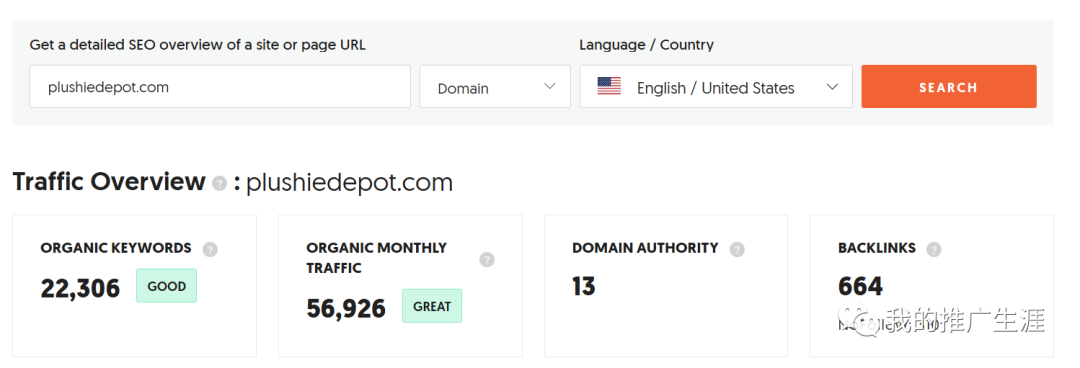Image resolution: width=1080 pixels, height=368 pixels.
Task: Click help icon next to Traffic Overview
Action: pyautogui.click(x=219, y=184)
